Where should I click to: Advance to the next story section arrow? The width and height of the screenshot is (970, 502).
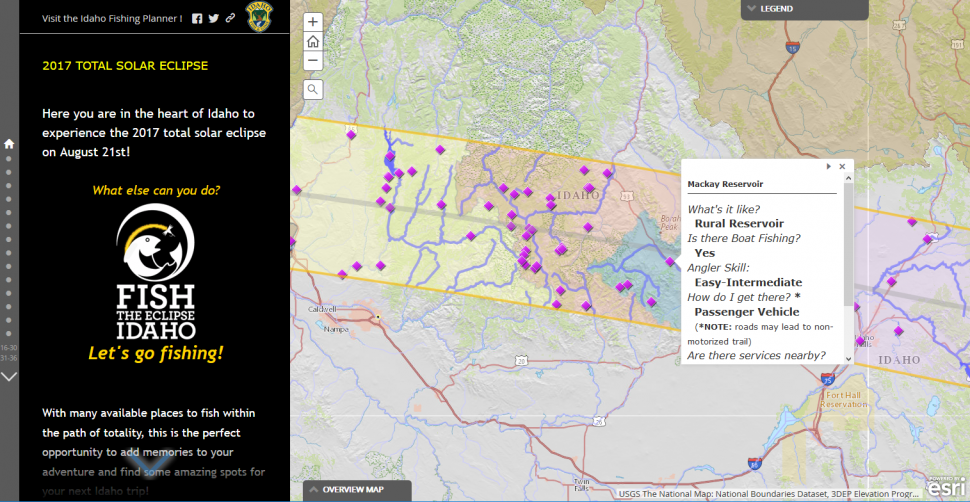pos(9,377)
